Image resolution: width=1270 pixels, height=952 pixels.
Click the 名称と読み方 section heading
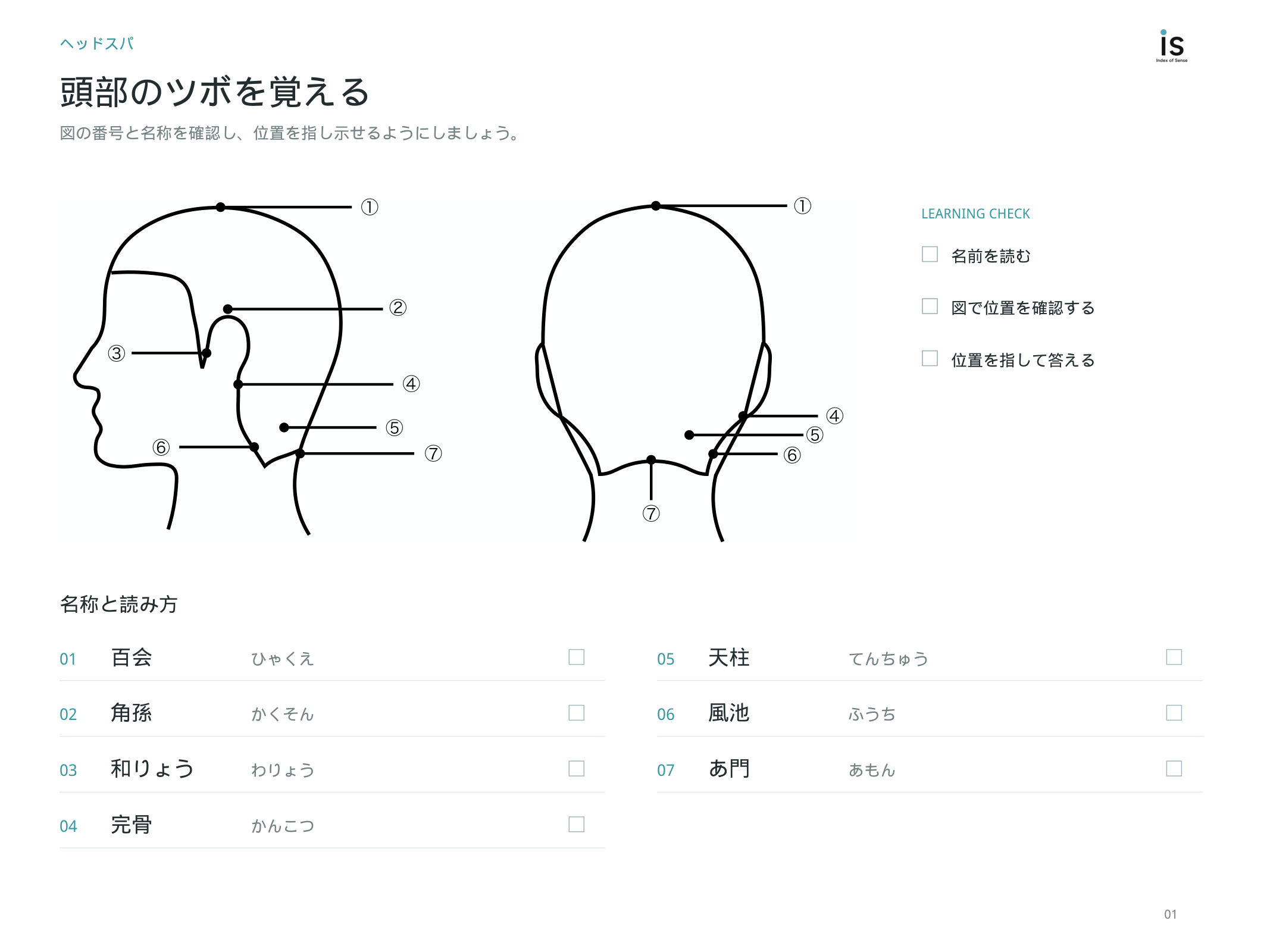(x=119, y=604)
